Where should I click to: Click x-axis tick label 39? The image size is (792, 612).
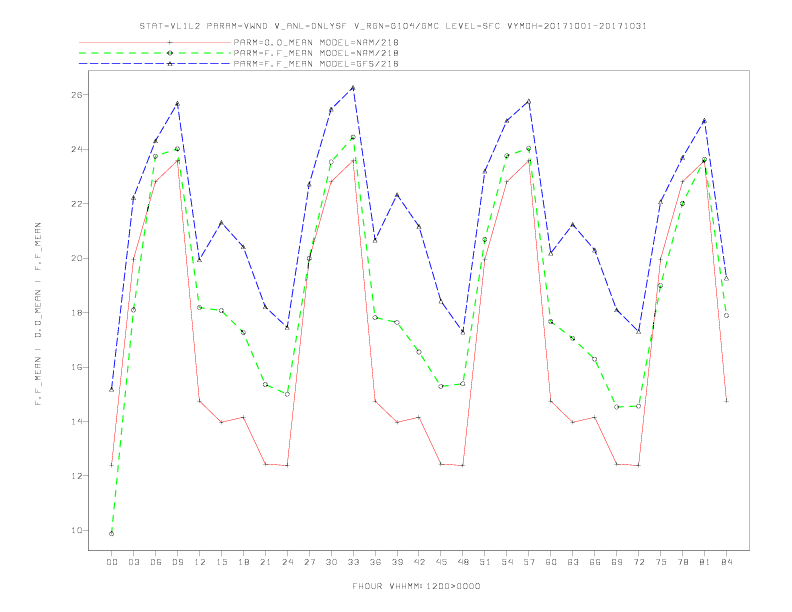[x=397, y=562]
